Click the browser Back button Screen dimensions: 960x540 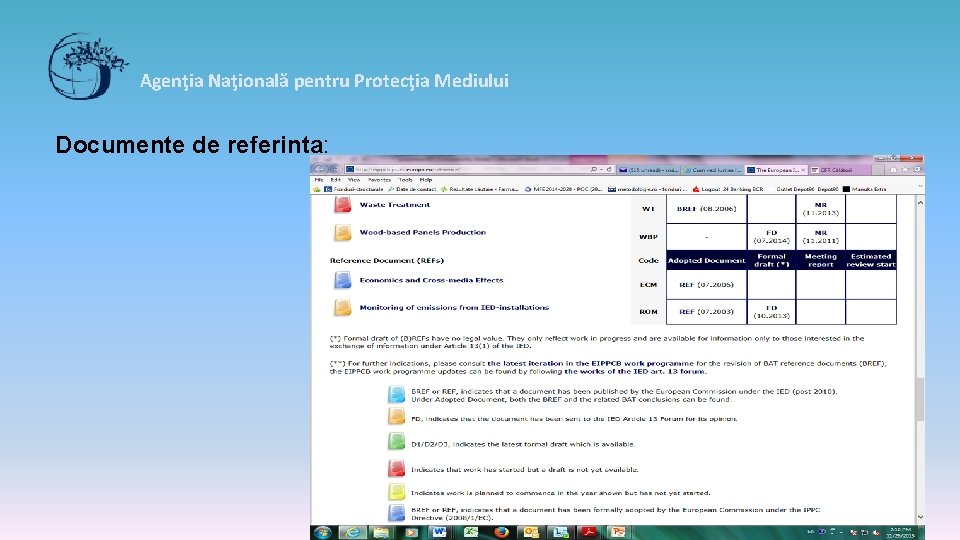pos(320,169)
